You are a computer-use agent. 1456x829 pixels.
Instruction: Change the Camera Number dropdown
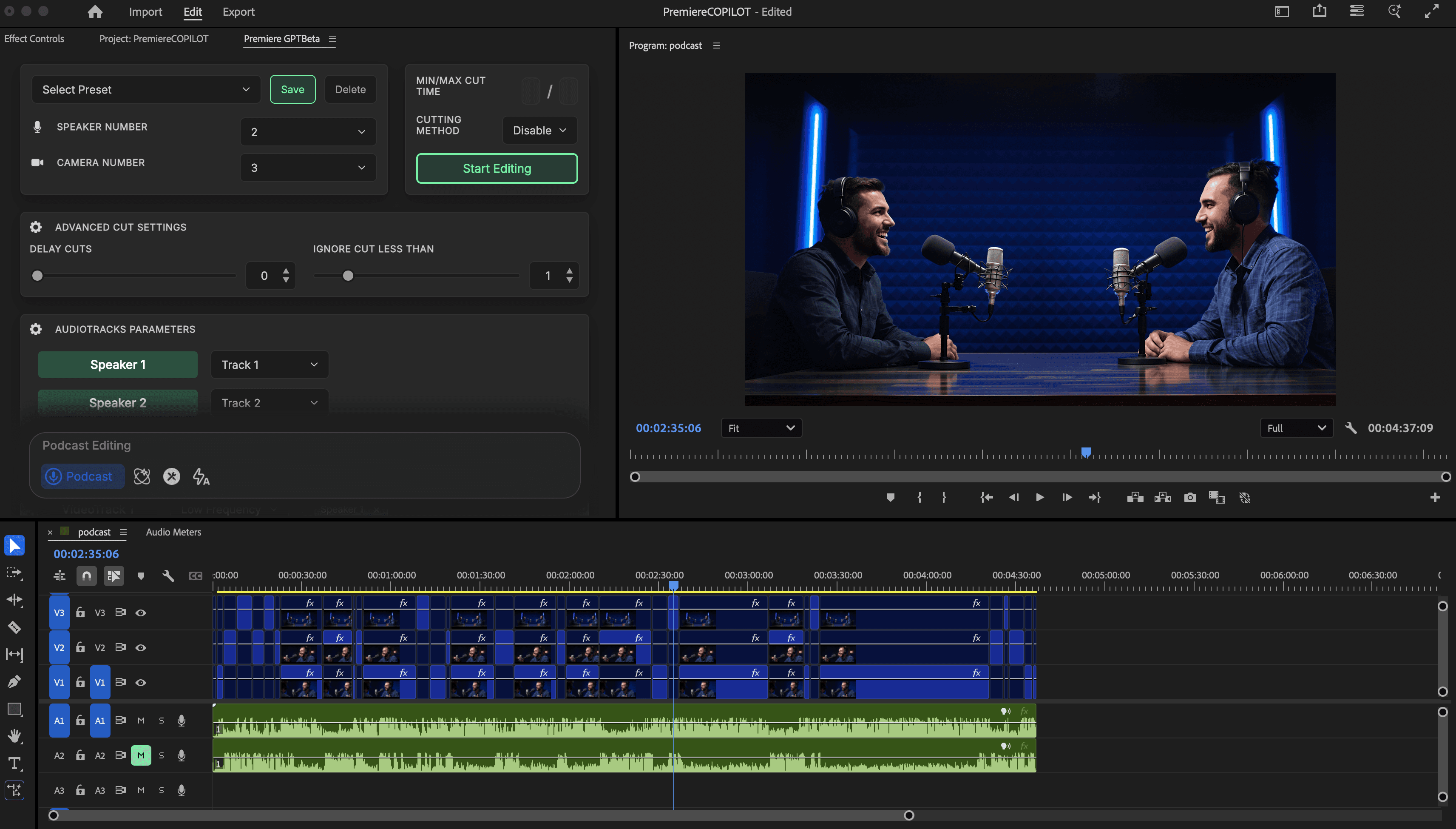[x=307, y=168]
